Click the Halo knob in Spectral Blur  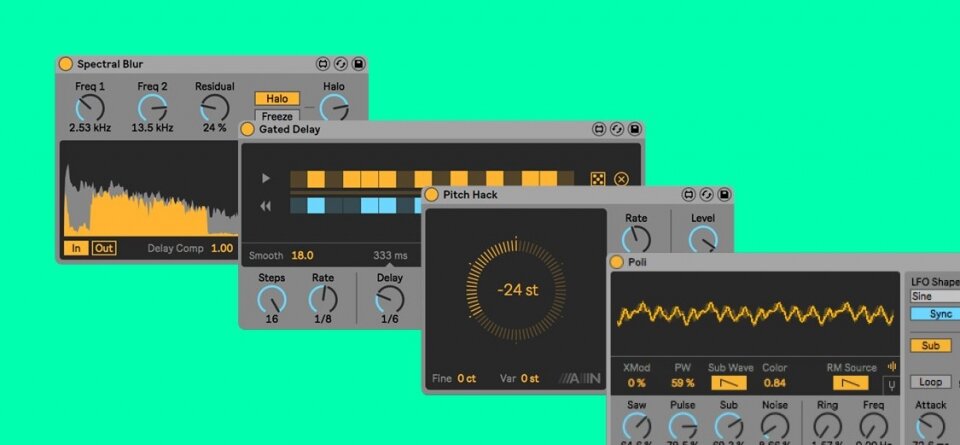point(334,107)
